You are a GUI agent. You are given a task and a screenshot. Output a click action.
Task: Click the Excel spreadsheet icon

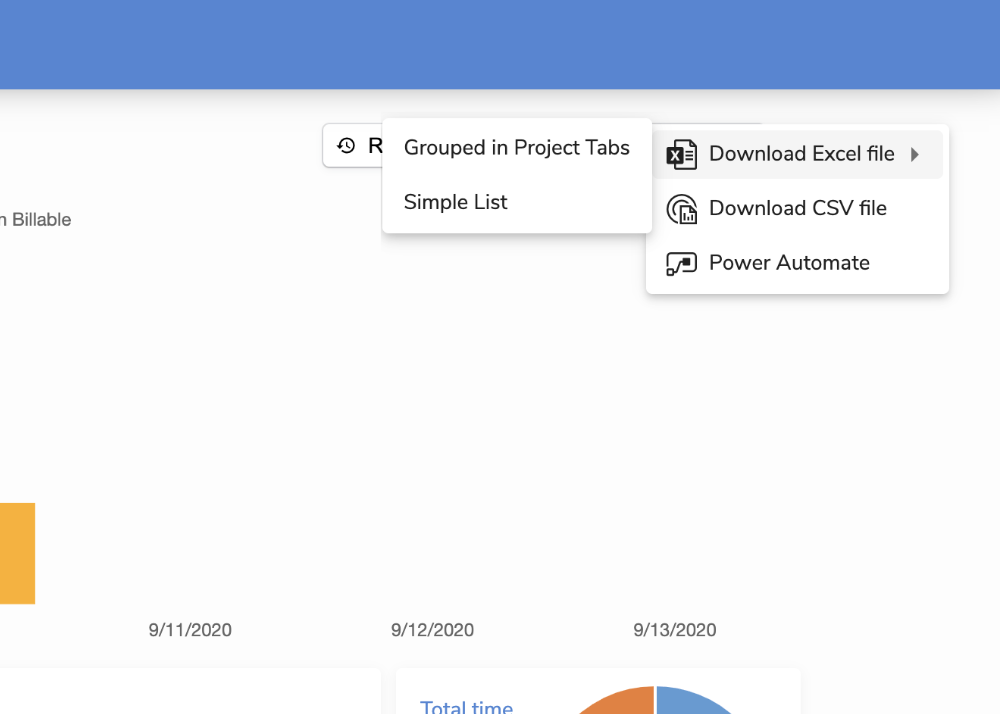click(681, 155)
